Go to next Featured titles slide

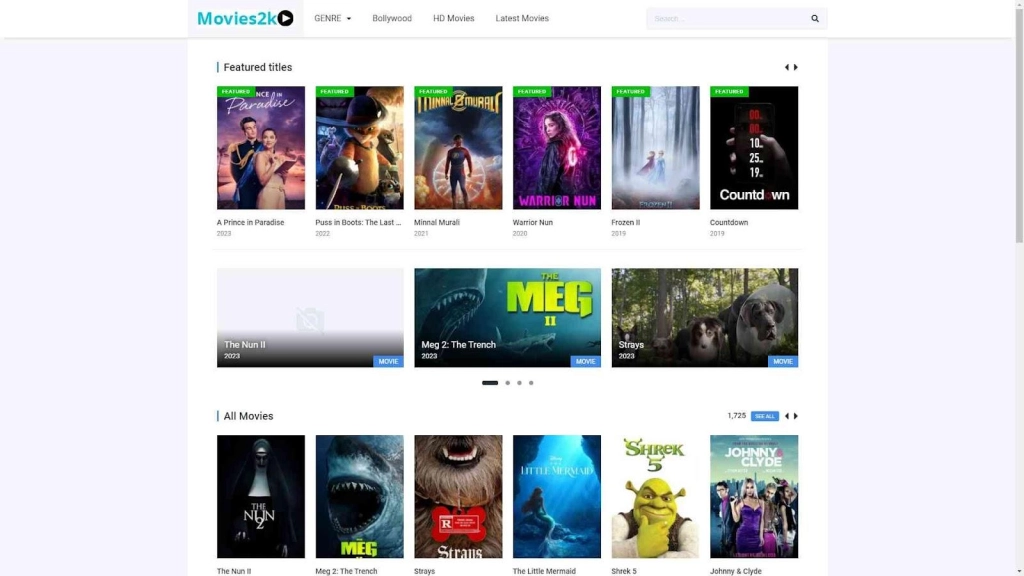(796, 67)
